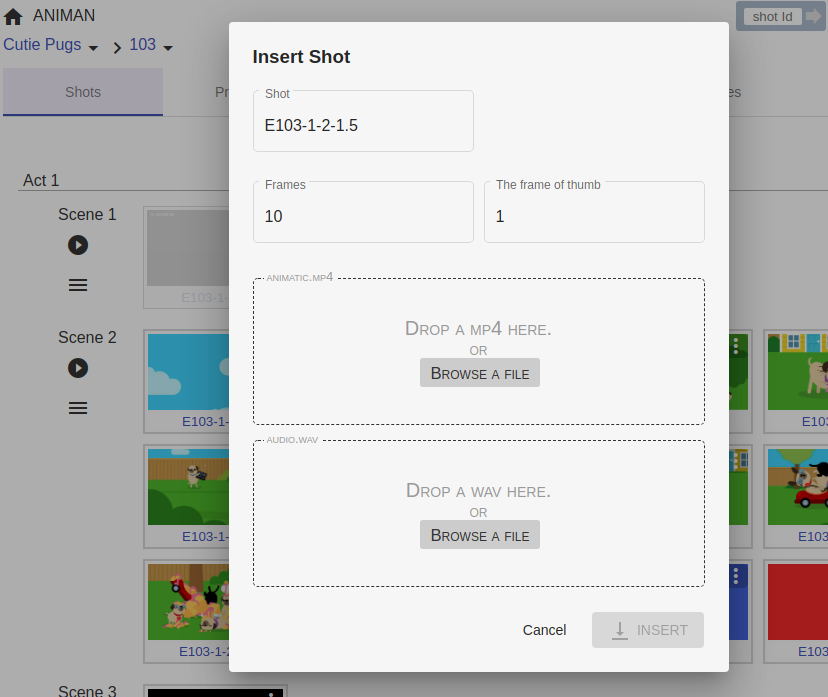
Task: Switch to the Shots tab
Action: coord(83,92)
